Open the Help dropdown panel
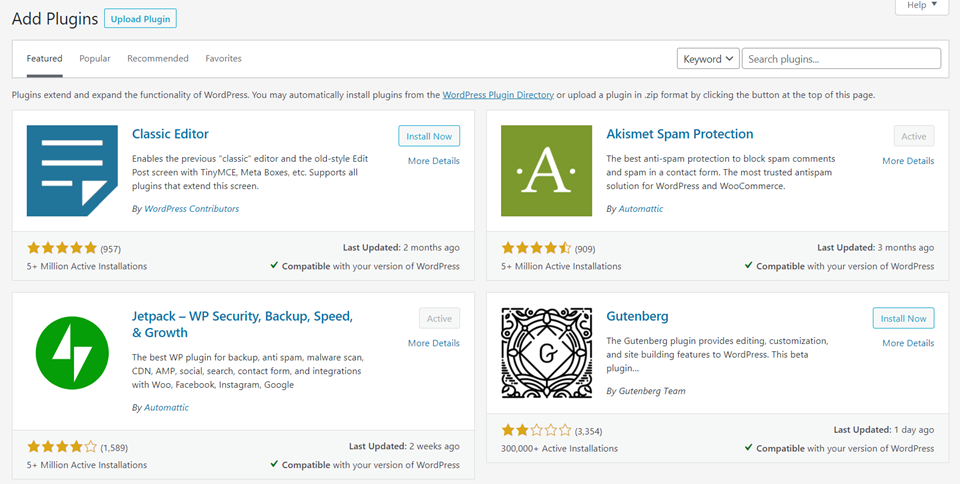Image resolution: width=960 pixels, height=484 pixels. [921, 6]
